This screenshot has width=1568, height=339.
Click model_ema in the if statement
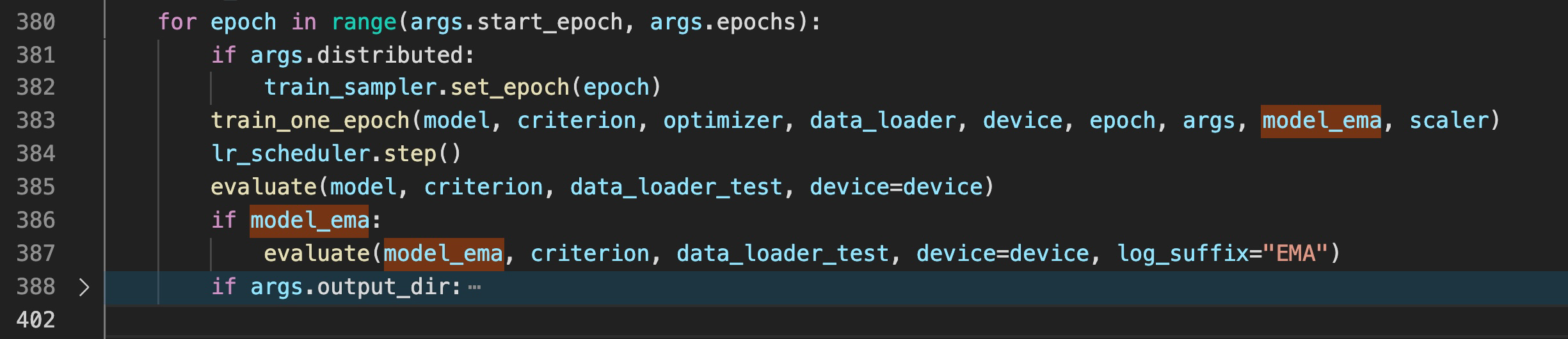[x=309, y=221]
